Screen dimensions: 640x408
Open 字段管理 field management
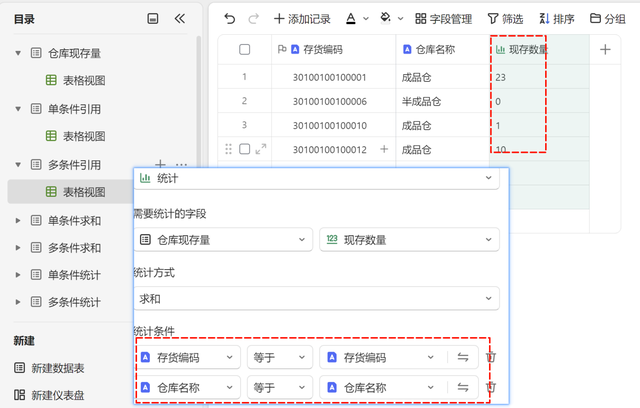[443, 19]
